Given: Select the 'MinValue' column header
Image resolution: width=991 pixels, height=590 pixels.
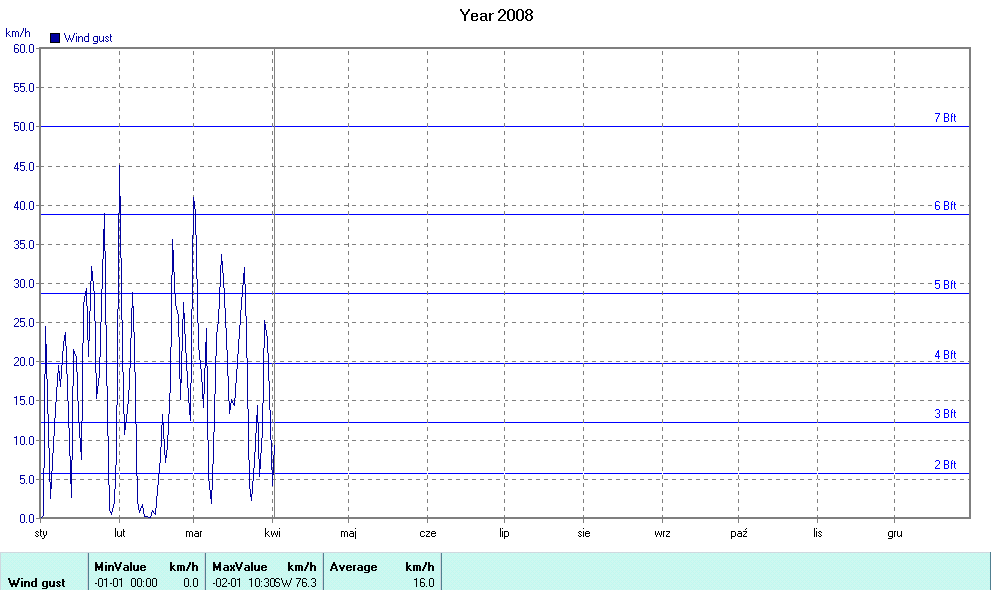Looking at the screenshot, I should coord(120,567).
